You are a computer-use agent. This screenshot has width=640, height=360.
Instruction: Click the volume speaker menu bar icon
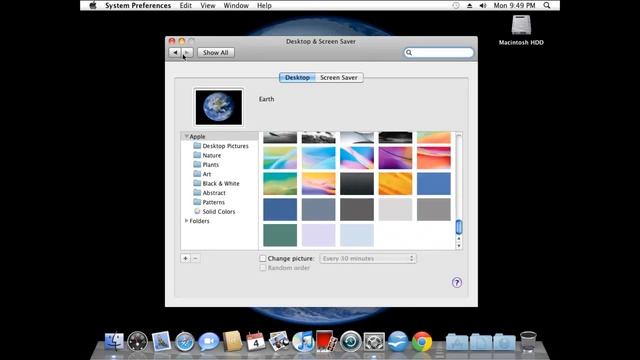(483, 6)
